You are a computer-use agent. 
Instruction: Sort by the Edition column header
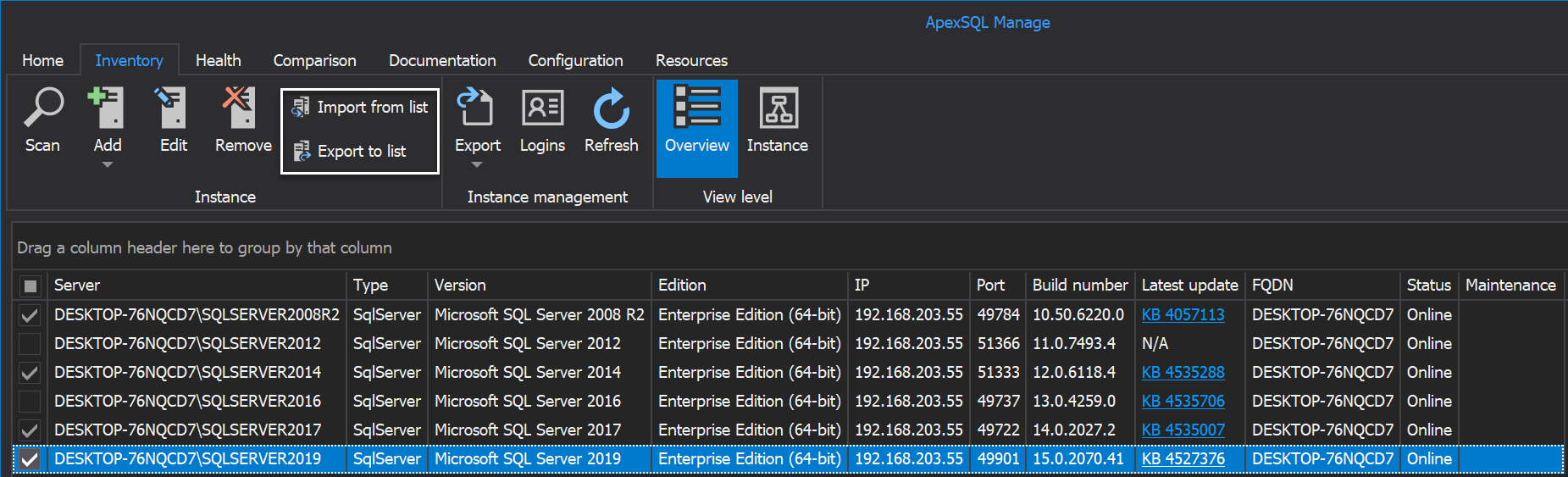tap(750, 285)
